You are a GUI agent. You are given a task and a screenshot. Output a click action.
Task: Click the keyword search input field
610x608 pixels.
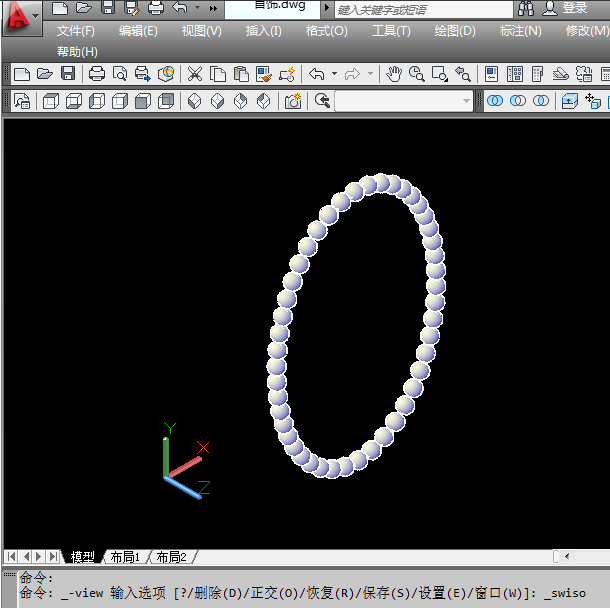(x=420, y=9)
